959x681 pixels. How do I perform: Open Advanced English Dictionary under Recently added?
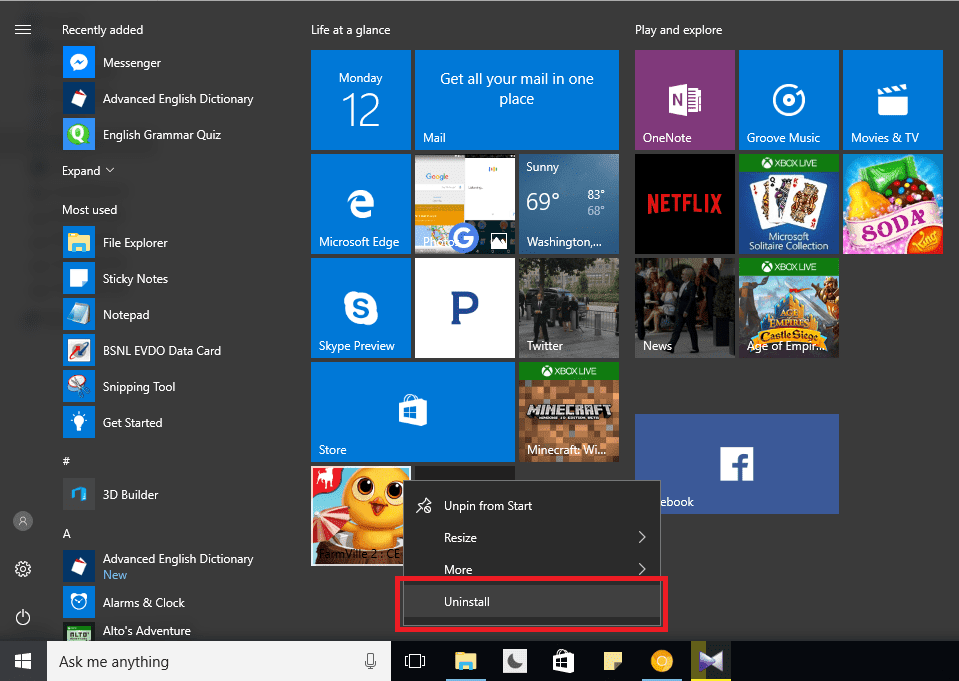[x=159, y=99]
